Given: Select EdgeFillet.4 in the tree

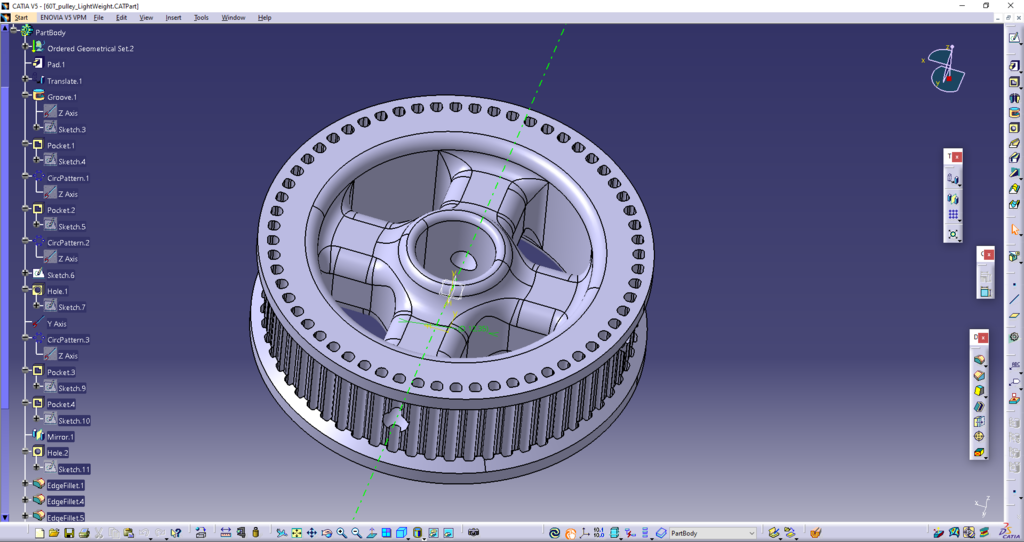Looking at the screenshot, I should pos(65,502).
